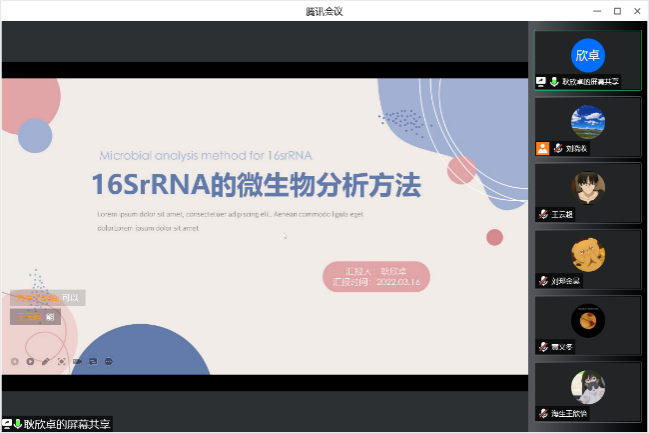649x433 pixels.
Task: Maximize the 腾讯会议 window
Action: (x=616, y=11)
